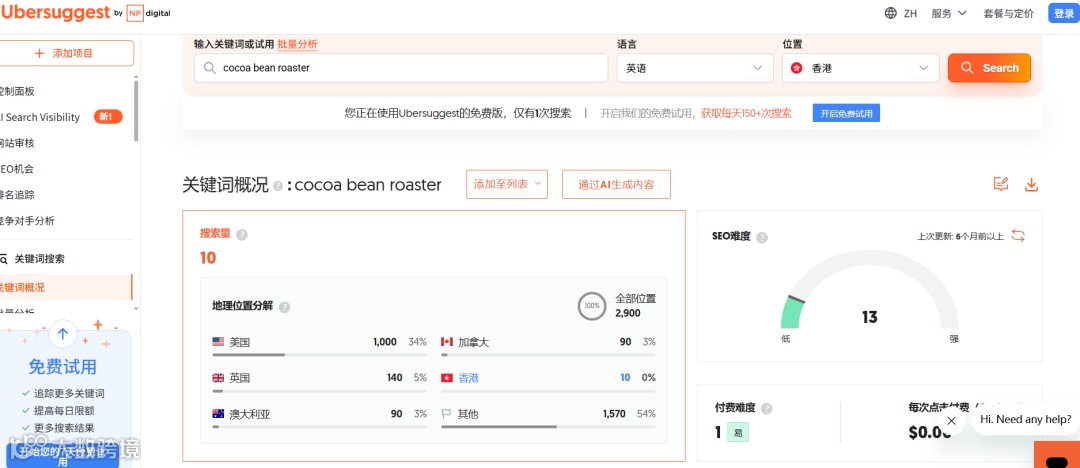Click the orange Search button

coord(989,68)
